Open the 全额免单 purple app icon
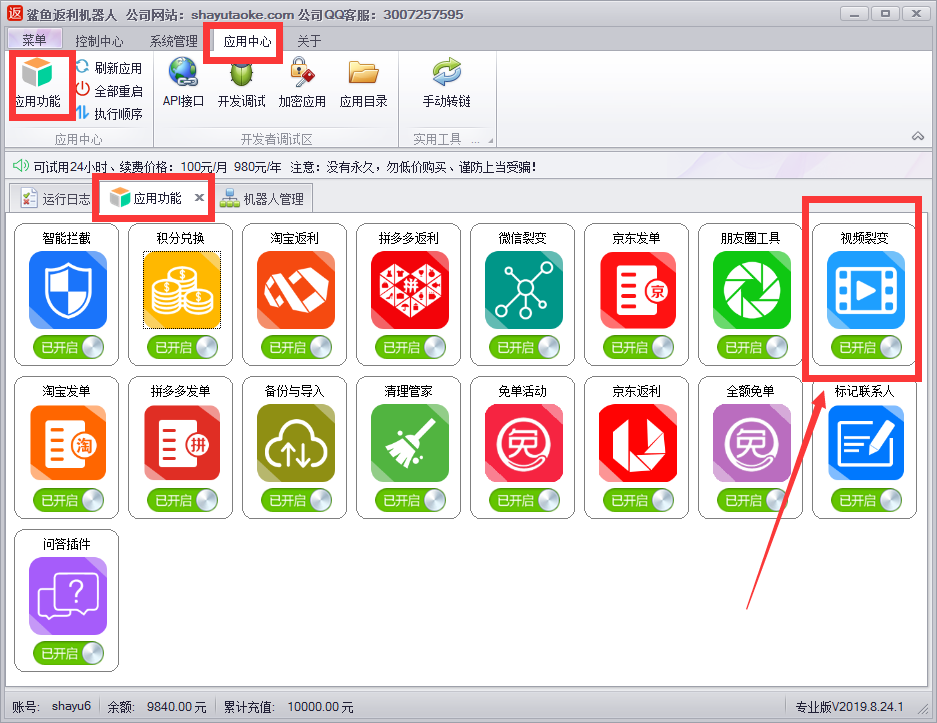This screenshot has height=723, width=937. [752, 443]
